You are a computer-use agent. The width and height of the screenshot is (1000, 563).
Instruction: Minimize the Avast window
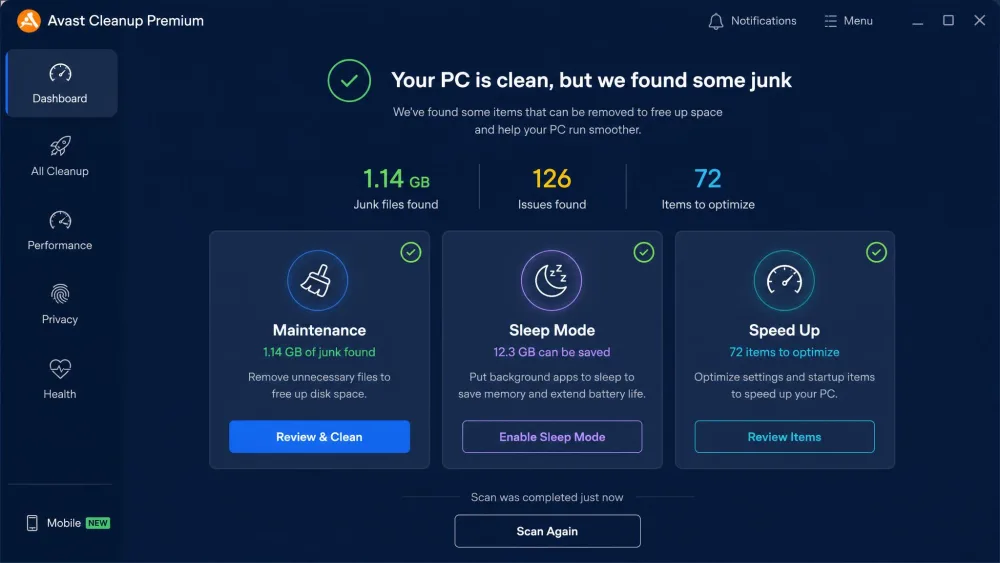point(917,22)
